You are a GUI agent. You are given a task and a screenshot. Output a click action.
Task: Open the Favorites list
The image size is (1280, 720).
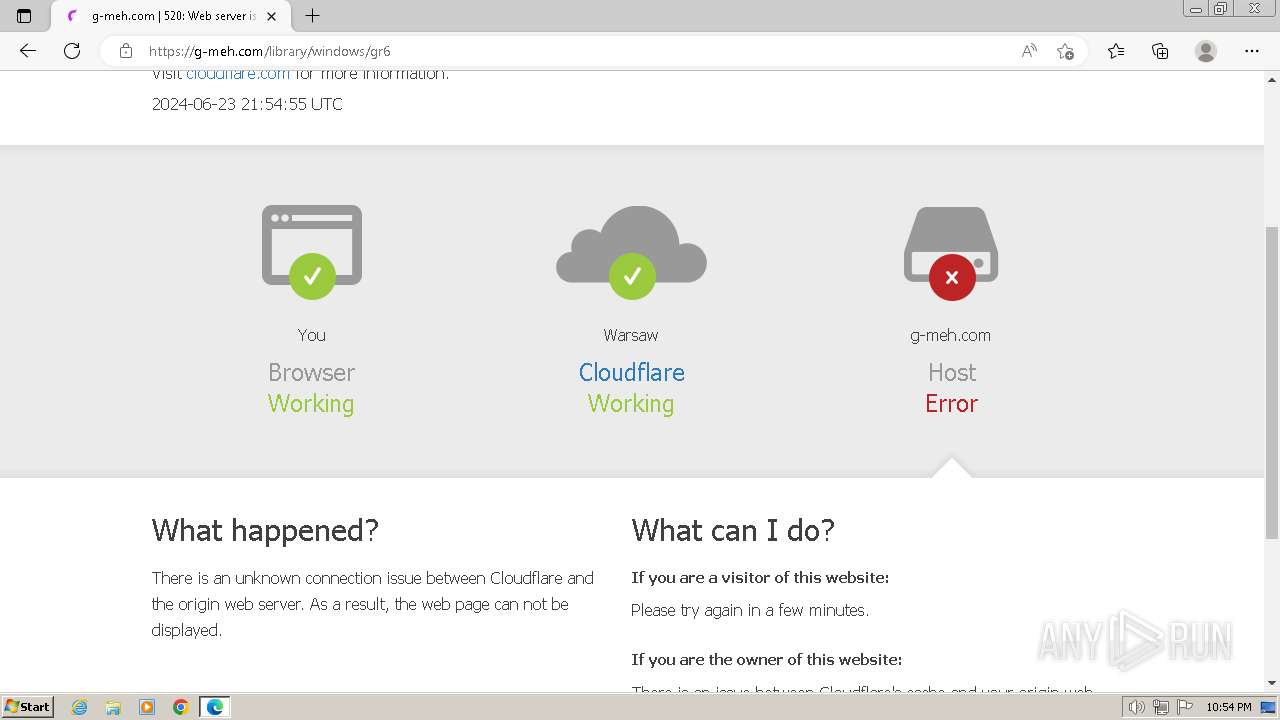tap(1116, 51)
